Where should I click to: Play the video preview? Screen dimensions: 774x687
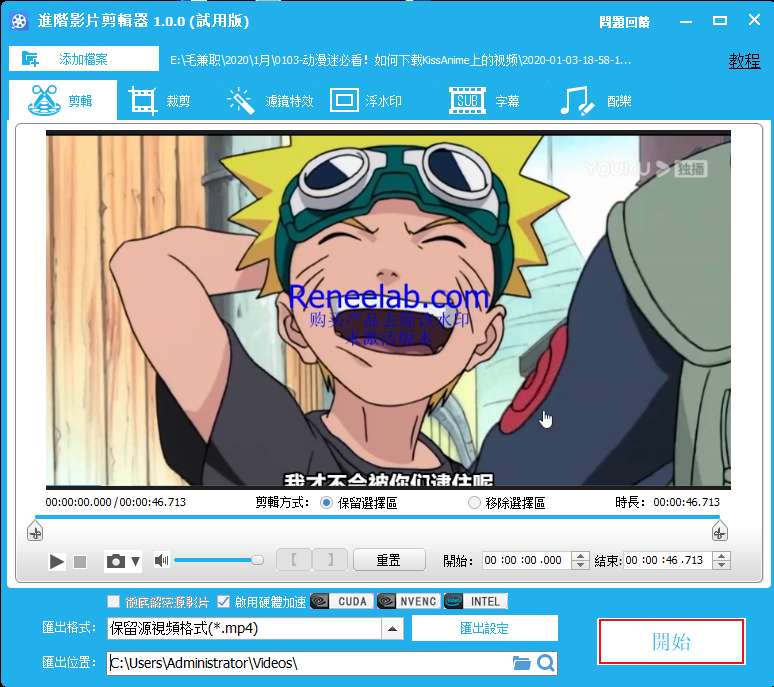56,561
